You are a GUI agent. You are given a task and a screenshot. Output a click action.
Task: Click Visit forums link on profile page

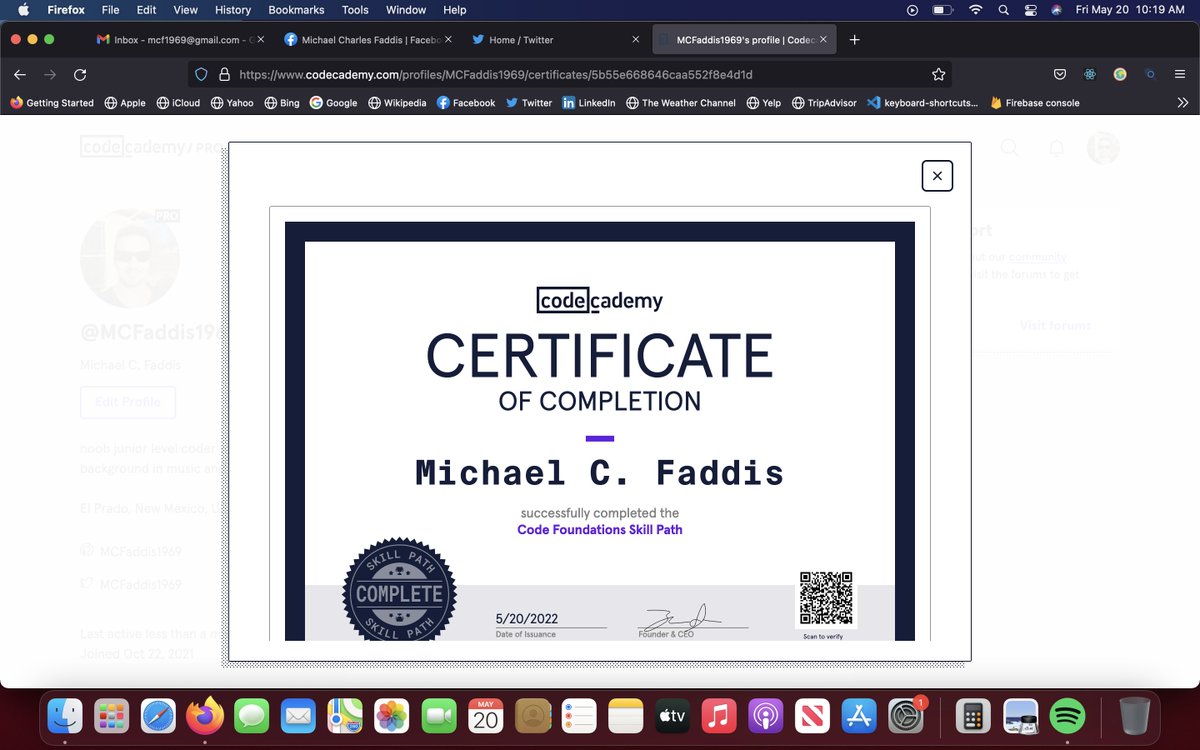1055,326
